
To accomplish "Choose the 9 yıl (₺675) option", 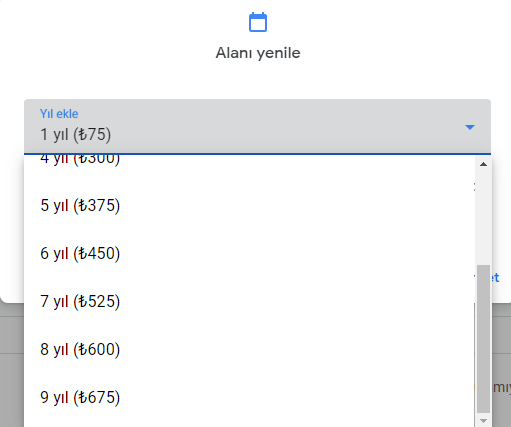I will coord(249,397).
